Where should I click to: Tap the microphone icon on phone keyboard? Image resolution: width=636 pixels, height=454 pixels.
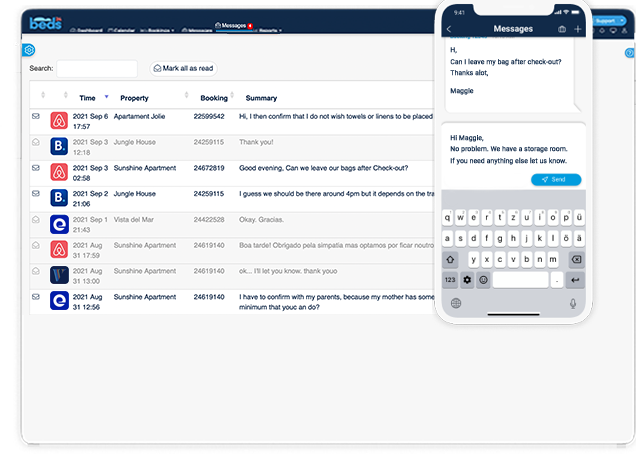click(573, 303)
